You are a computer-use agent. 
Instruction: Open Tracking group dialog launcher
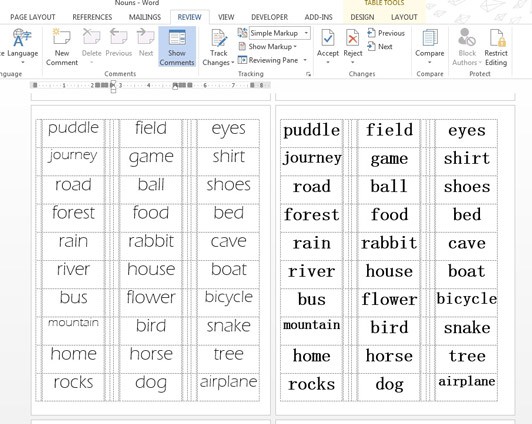click(x=308, y=74)
